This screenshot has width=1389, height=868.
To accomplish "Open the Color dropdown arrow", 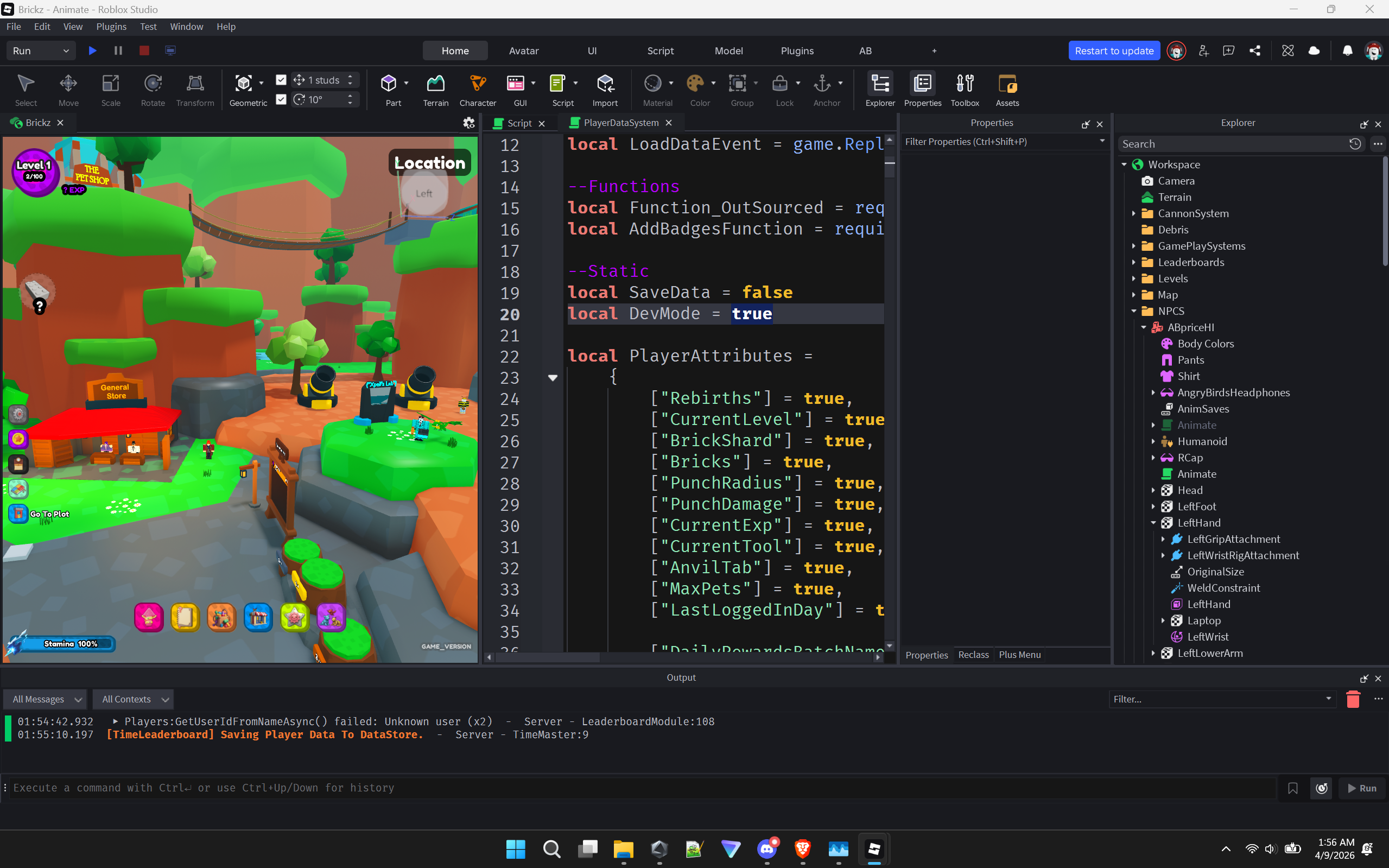I will coord(713,83).
